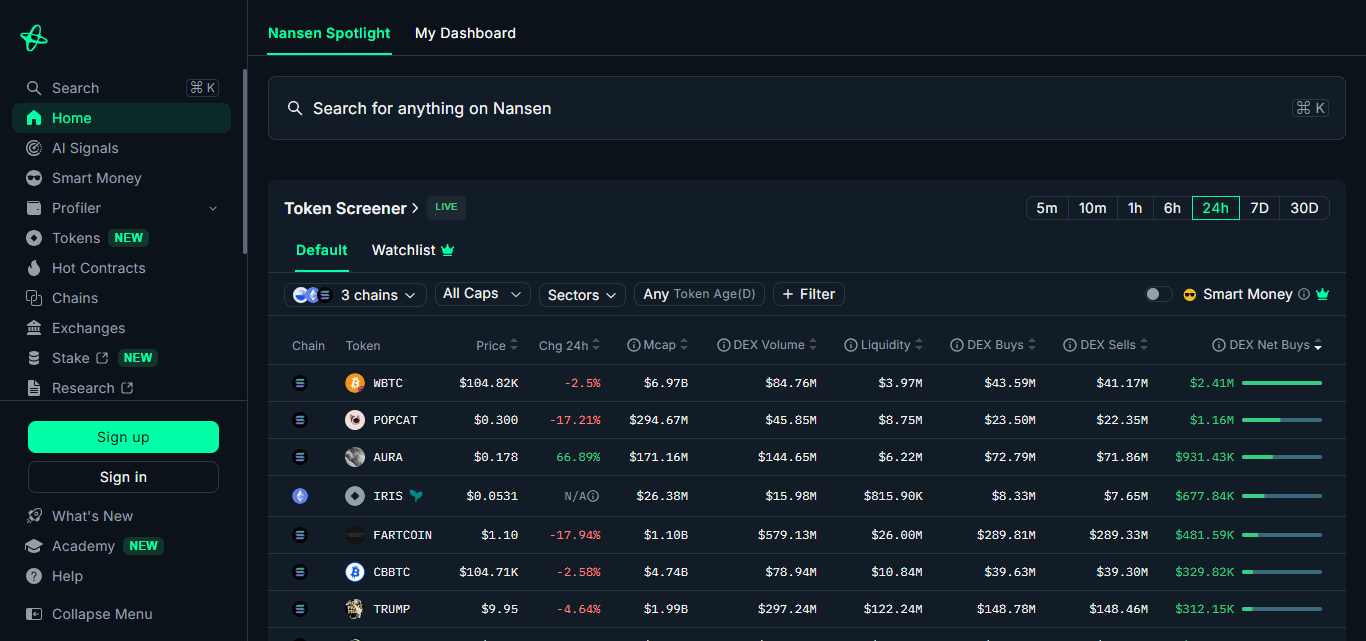The width and height of the screenshot is (1366, 641).
Task: Click the Smart Money sunglasses icon in sidebar
Action: pyautogui.click(x=34, y=178)
